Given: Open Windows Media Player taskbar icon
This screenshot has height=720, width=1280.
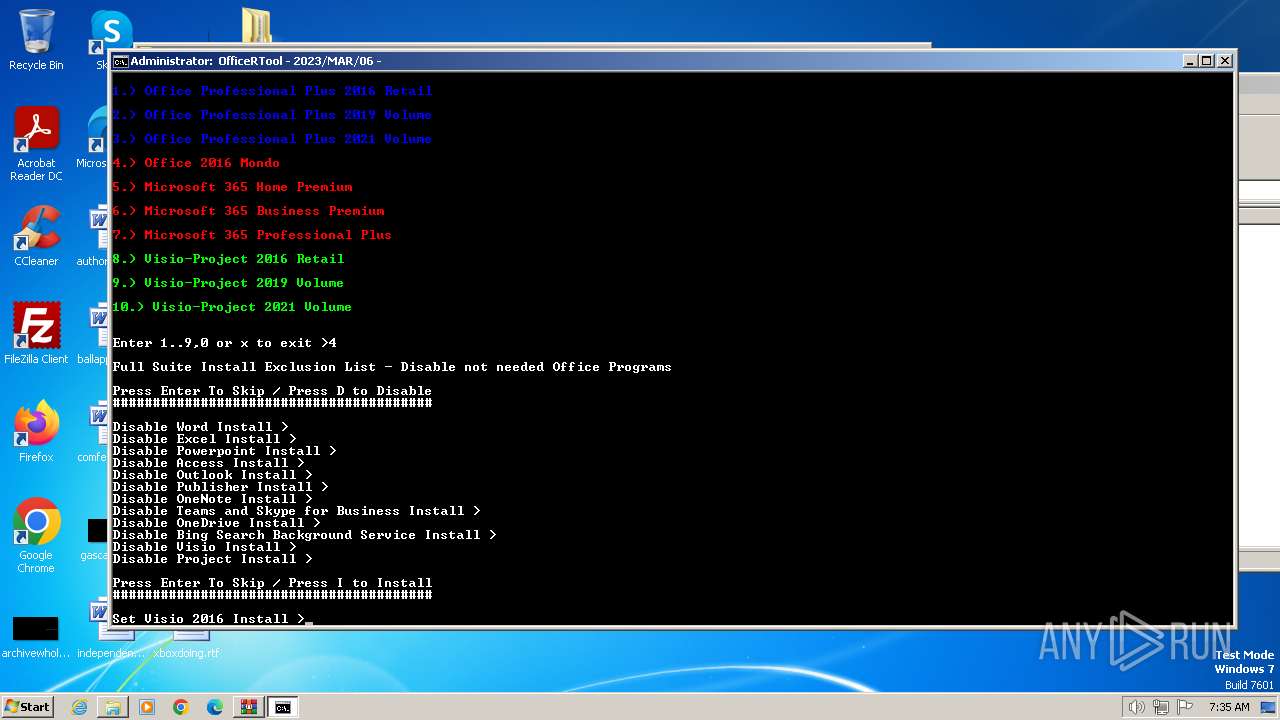Looking at the screenshot, I should coord(147,707).
